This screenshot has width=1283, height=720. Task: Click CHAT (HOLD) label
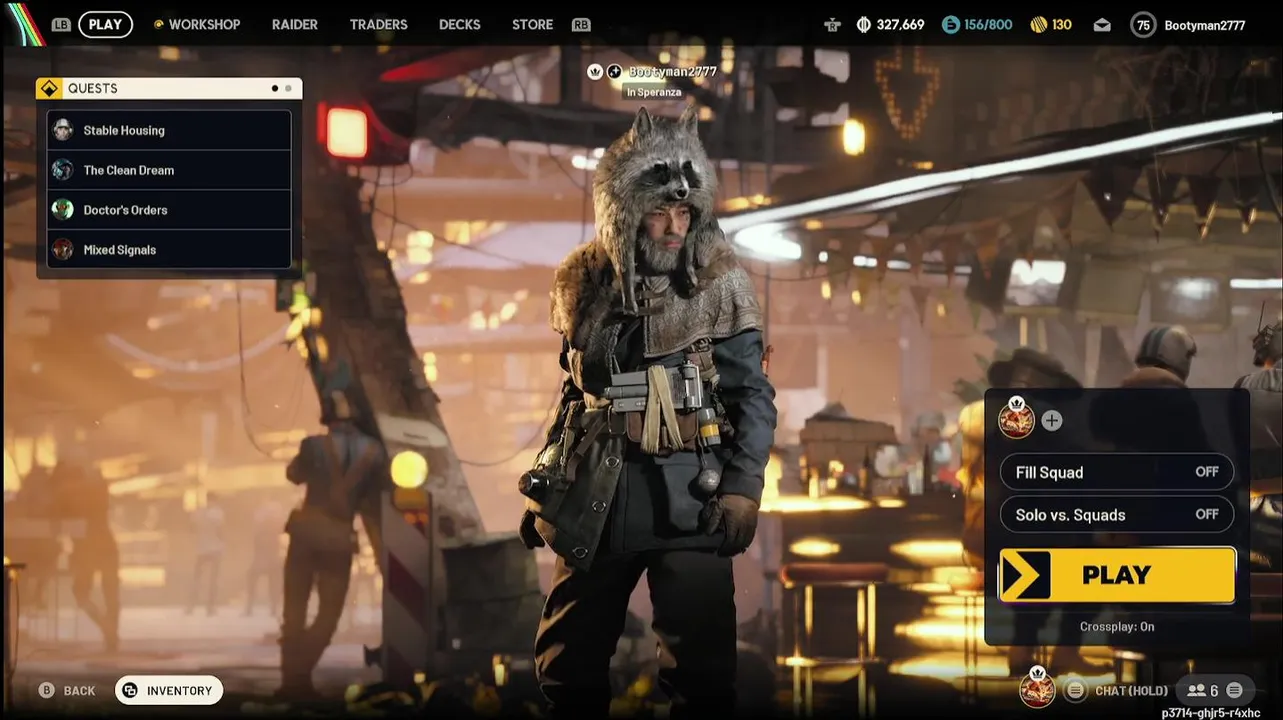(1131, 691)
